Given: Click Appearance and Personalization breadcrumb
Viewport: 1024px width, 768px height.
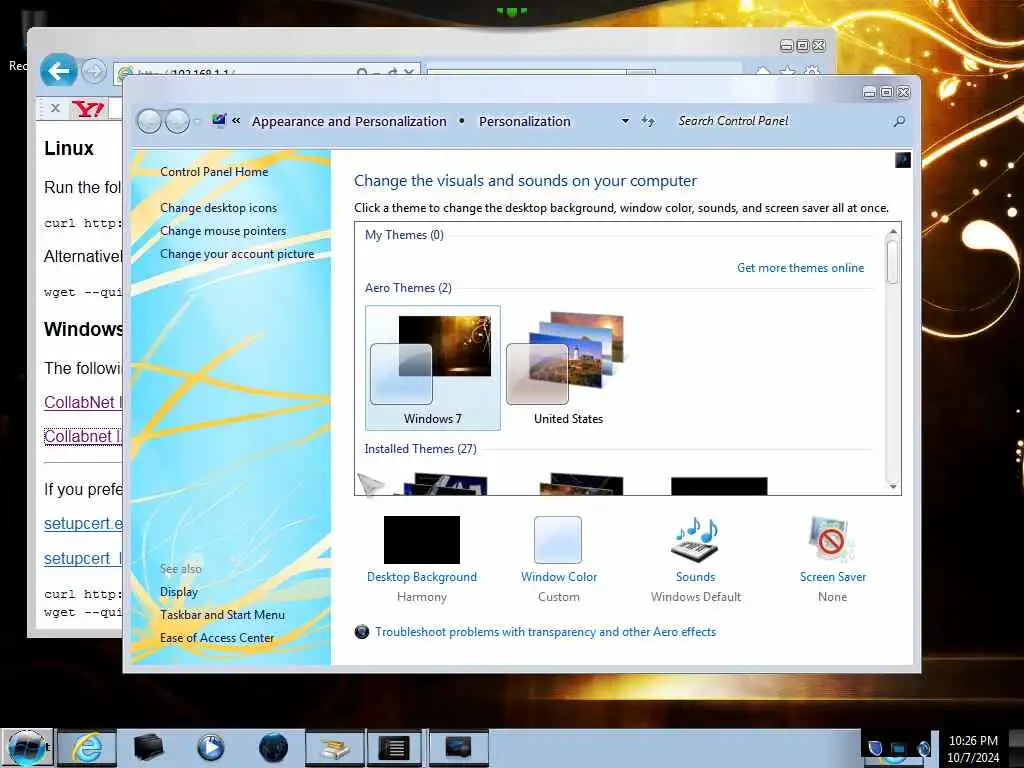Looking at the screenshot, I should tap(349, 121).
